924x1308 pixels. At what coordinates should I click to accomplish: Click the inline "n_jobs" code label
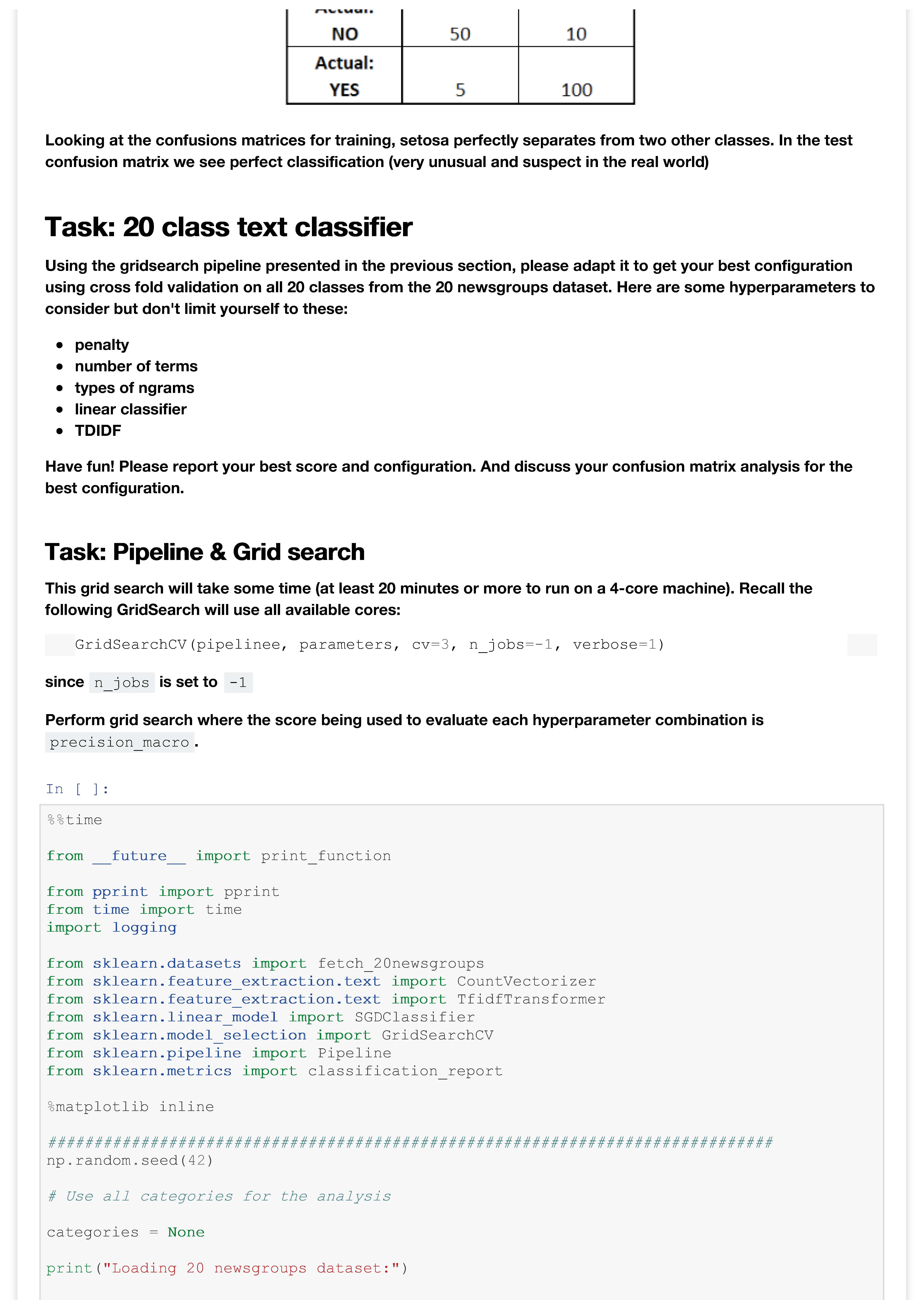point(122,682)
